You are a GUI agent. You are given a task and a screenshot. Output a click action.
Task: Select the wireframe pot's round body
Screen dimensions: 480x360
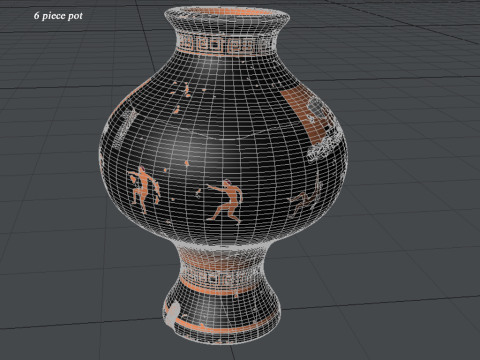[x=223, y=150]
